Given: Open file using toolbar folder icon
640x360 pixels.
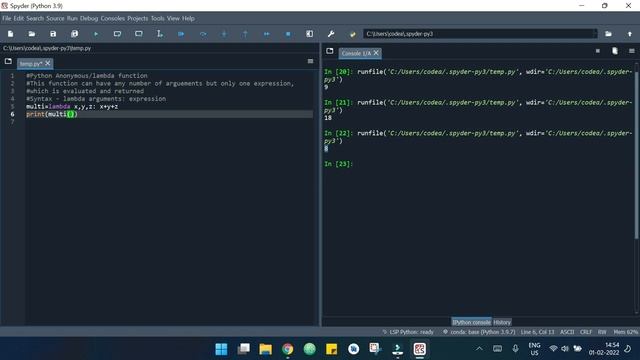Looking at the screenshot, I should (32, 34).
